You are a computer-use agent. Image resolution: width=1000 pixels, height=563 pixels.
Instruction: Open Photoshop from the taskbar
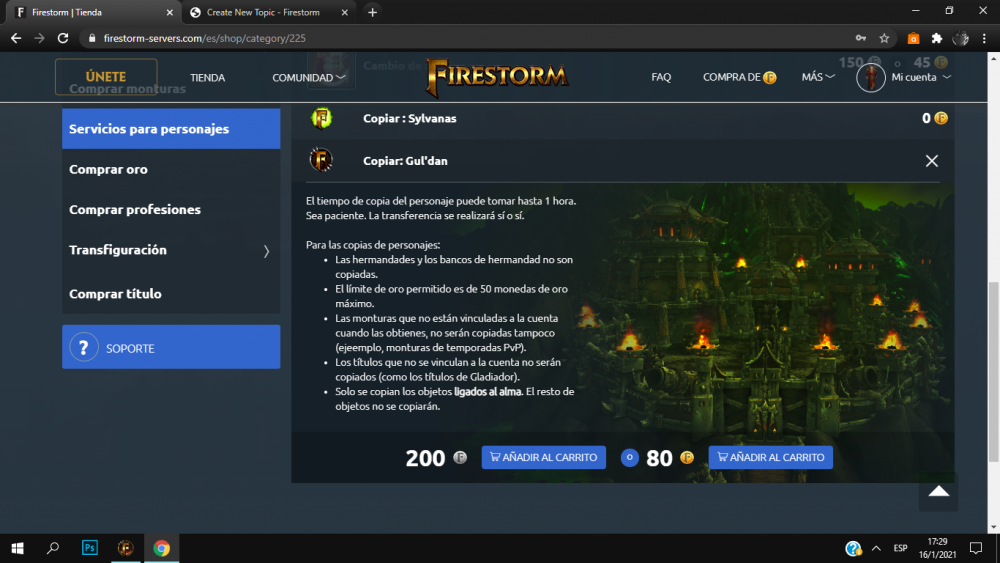[x=90, y=548]
